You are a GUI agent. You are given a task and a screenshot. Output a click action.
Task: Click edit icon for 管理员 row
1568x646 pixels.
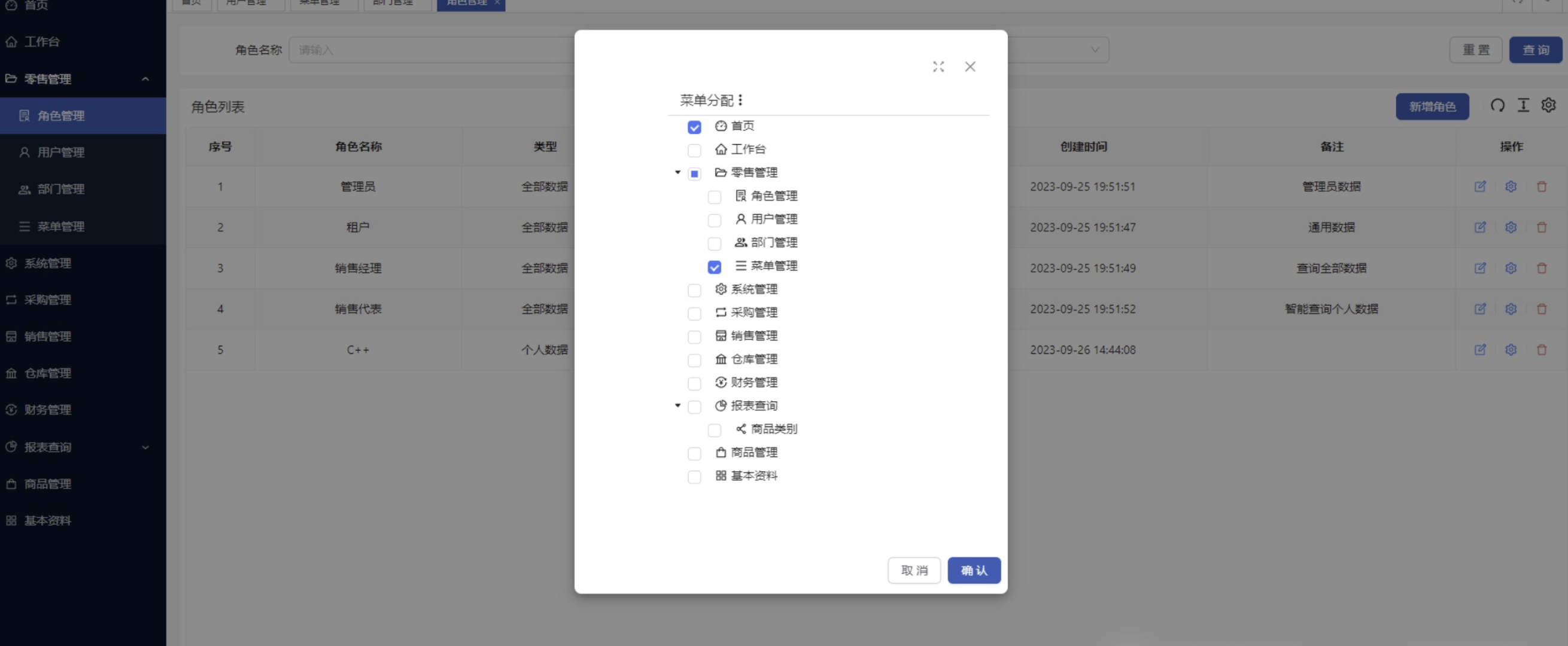[1480, 187]
